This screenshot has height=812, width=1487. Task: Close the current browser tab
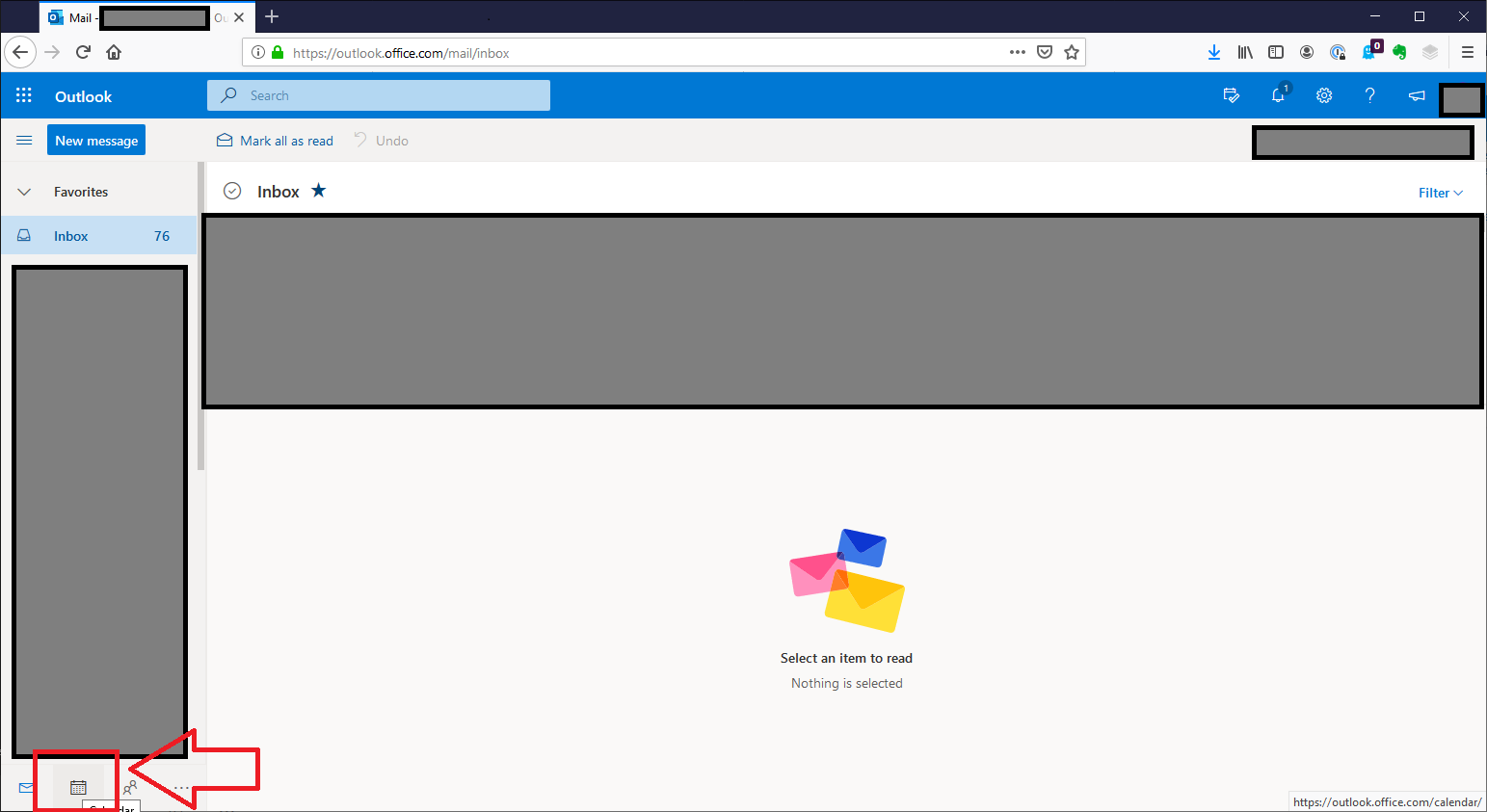coord(239,17)
